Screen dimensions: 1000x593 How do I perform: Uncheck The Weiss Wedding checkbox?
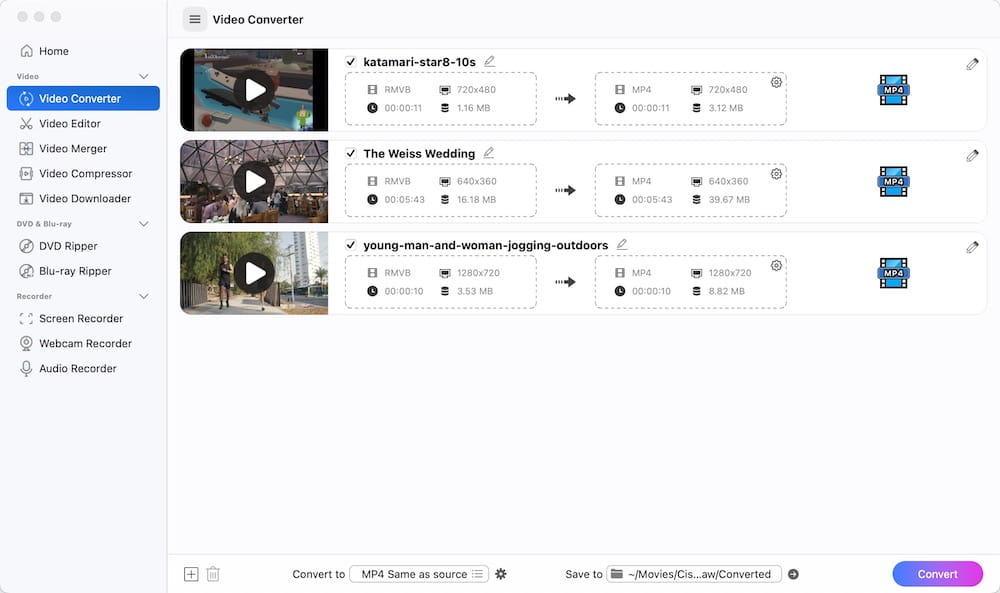pyautogui.click(x=350, y=153)
